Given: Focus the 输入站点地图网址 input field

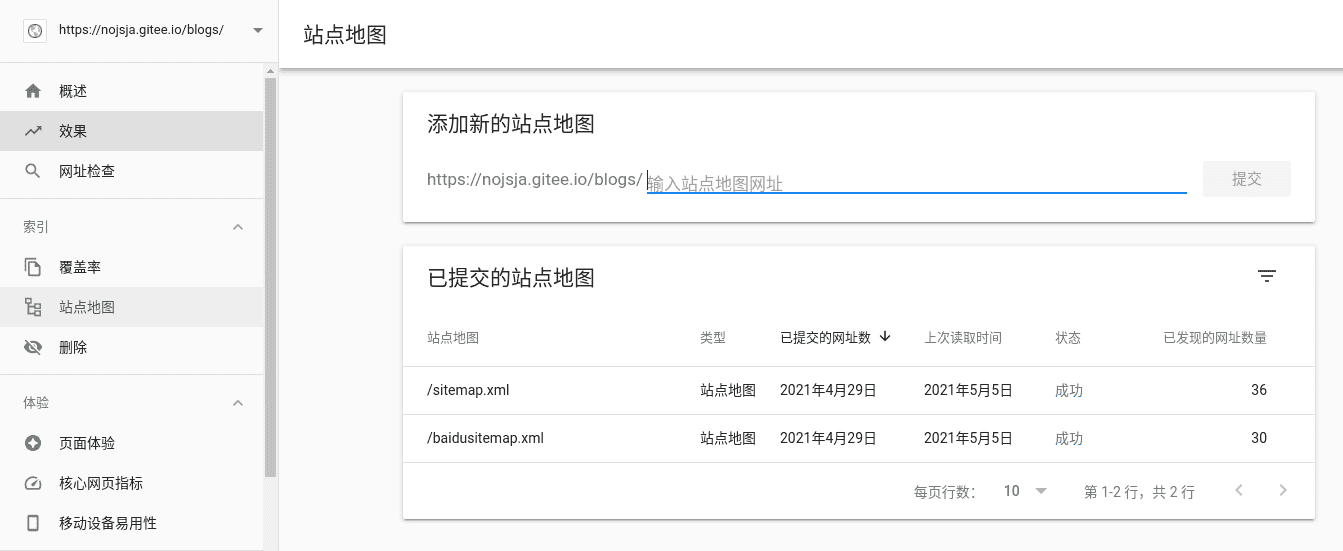Looking at the screenshot, I should [x=916, y=182].
